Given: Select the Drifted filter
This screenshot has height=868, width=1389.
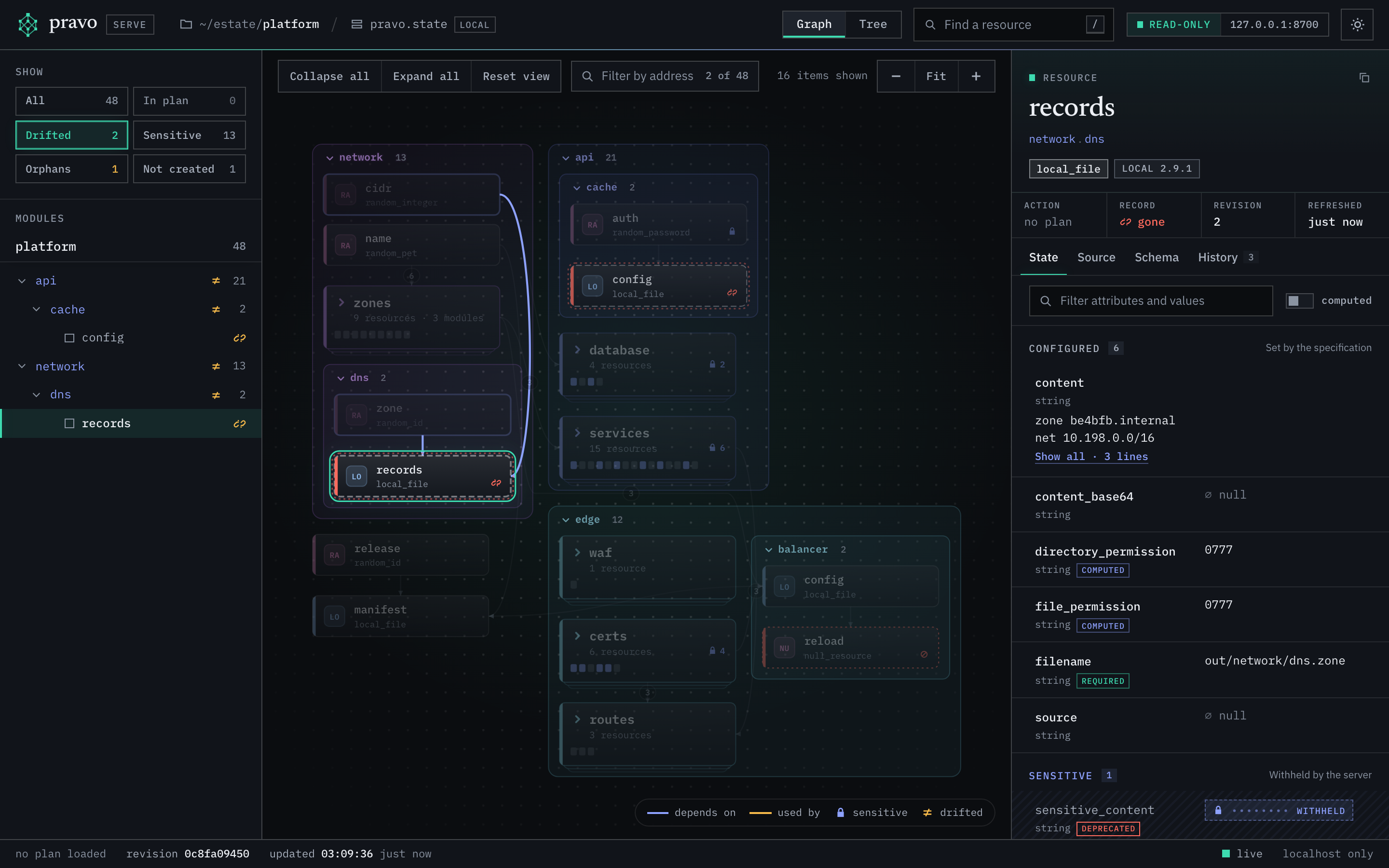Looking at the screenshot, I should [72, 135].
